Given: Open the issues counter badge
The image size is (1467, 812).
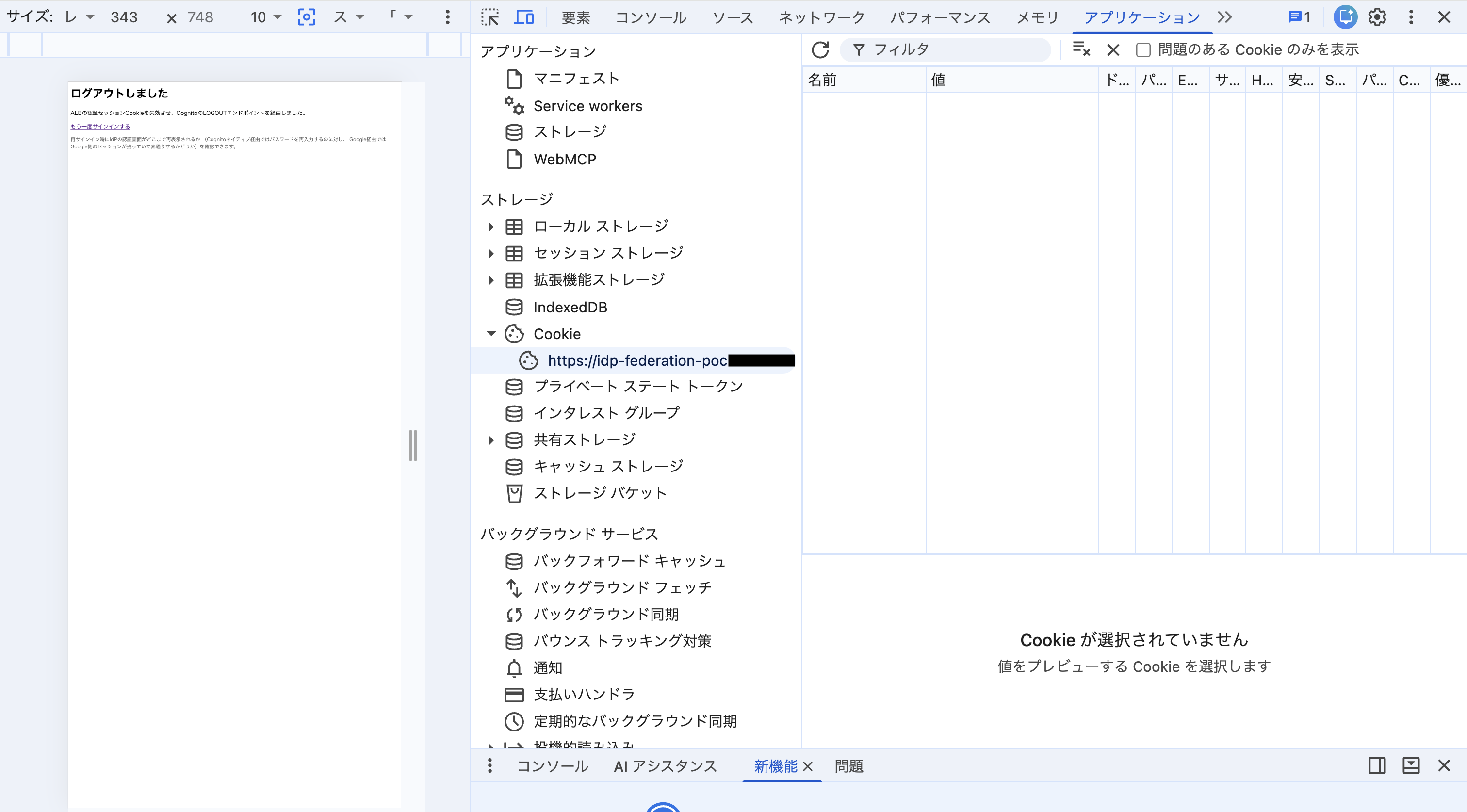Looking at the screenshot, I should pyautogui.click(x=1299, y=17).
